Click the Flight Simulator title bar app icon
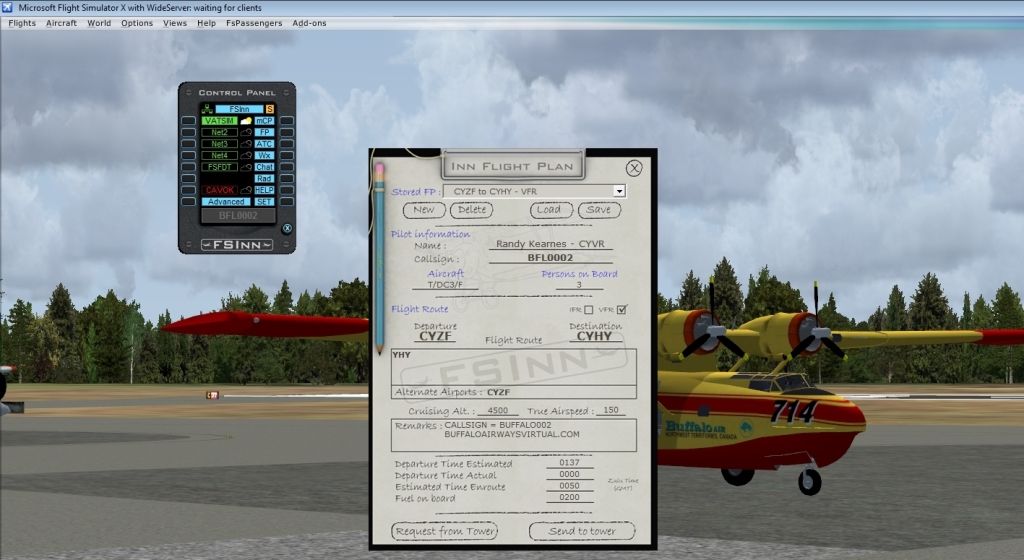Viewport: 1024px width, 560px height. (x=7, y=8)
